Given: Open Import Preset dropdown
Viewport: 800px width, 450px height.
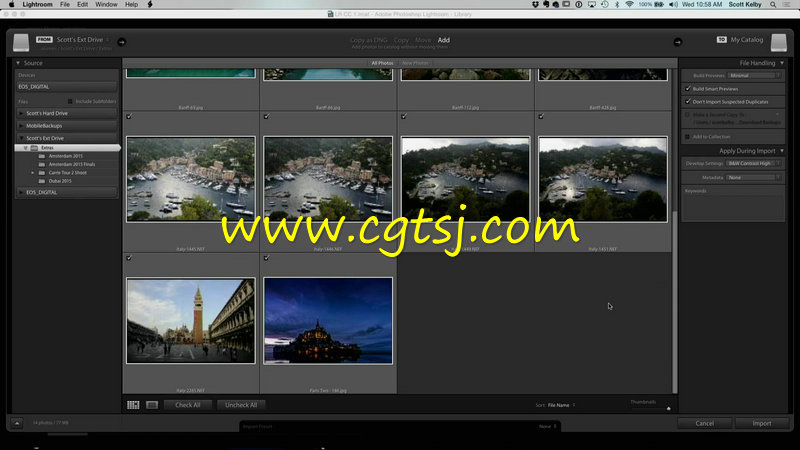Looking at the screenshot, I should (x=548, y=426).
